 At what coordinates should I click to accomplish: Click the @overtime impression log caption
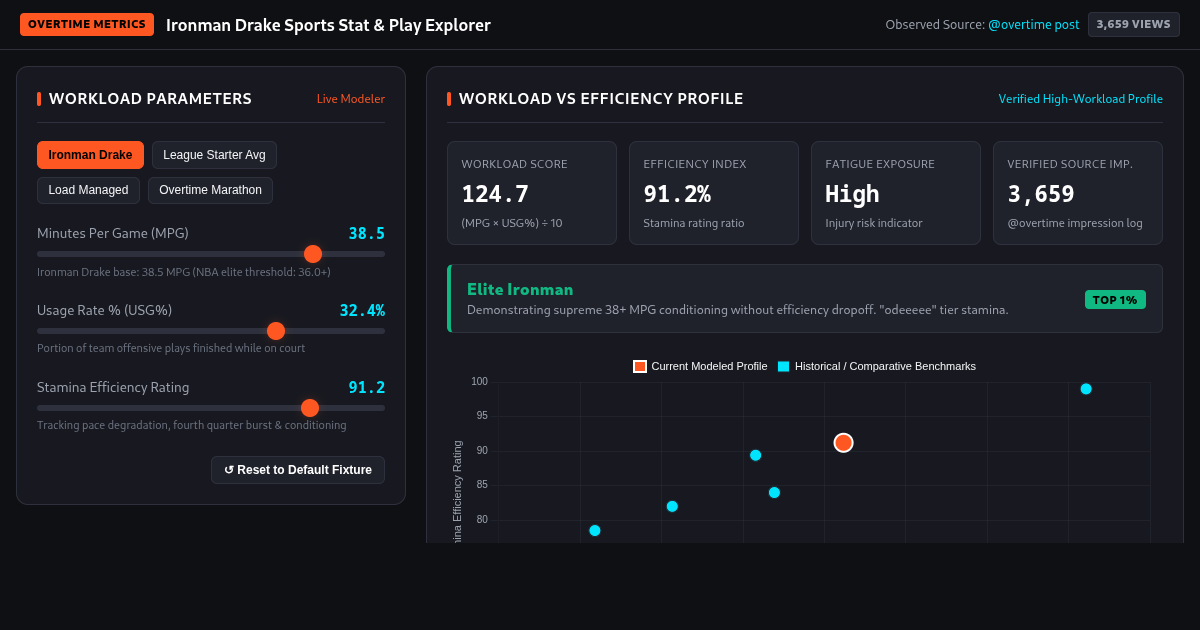coord(1075,223)
